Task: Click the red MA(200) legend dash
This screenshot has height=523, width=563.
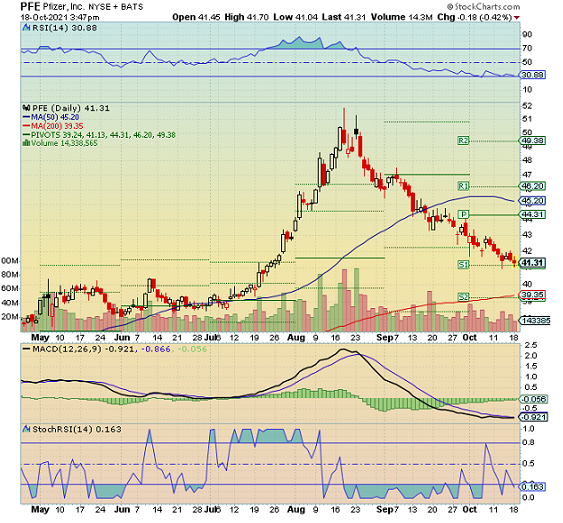Action: tap(26, 126)
